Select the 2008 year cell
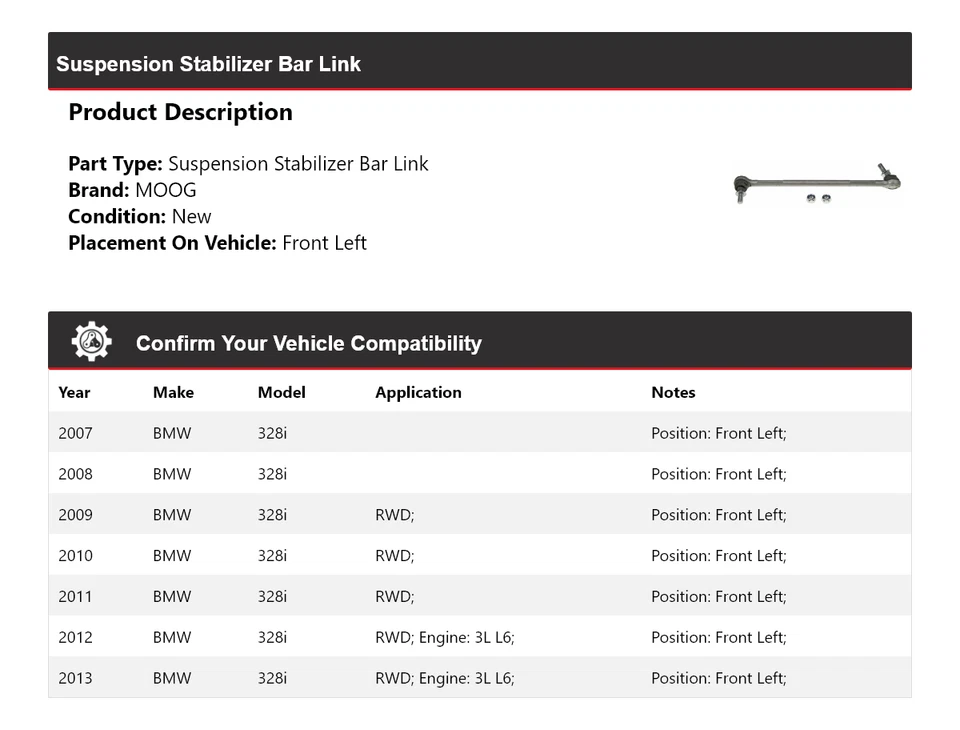 click(x=75, y=474)
